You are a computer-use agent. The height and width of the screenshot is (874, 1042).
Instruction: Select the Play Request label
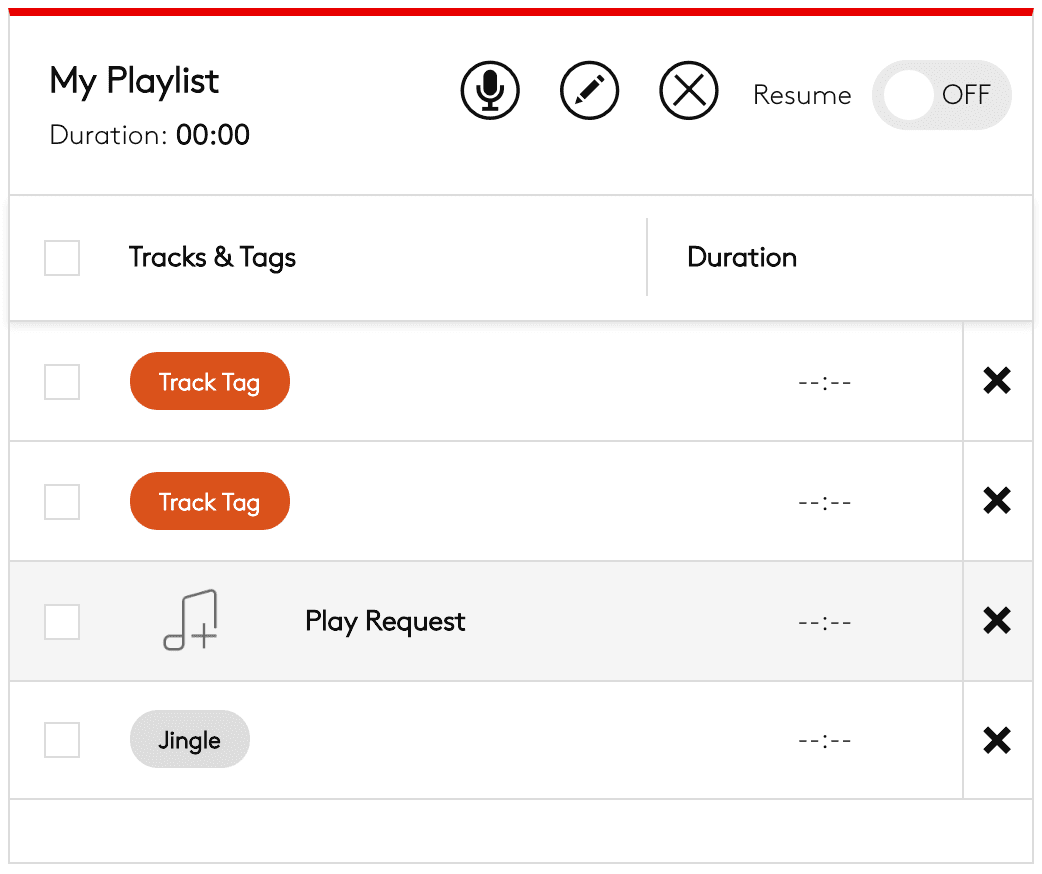pos(385,622)
